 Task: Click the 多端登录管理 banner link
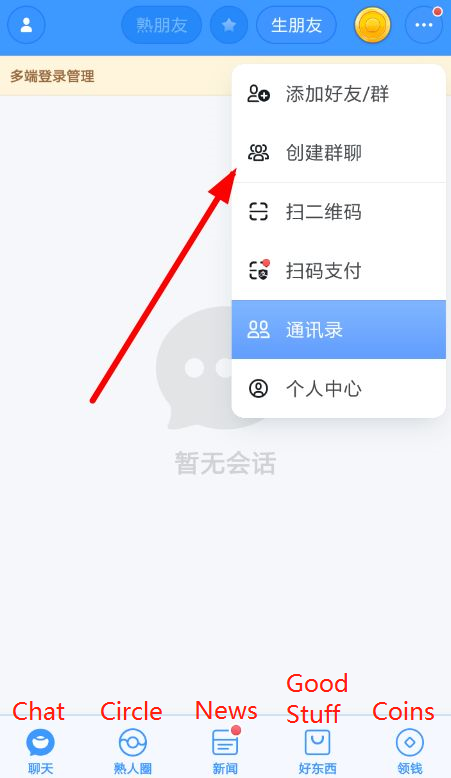click(x=52, y=76)
